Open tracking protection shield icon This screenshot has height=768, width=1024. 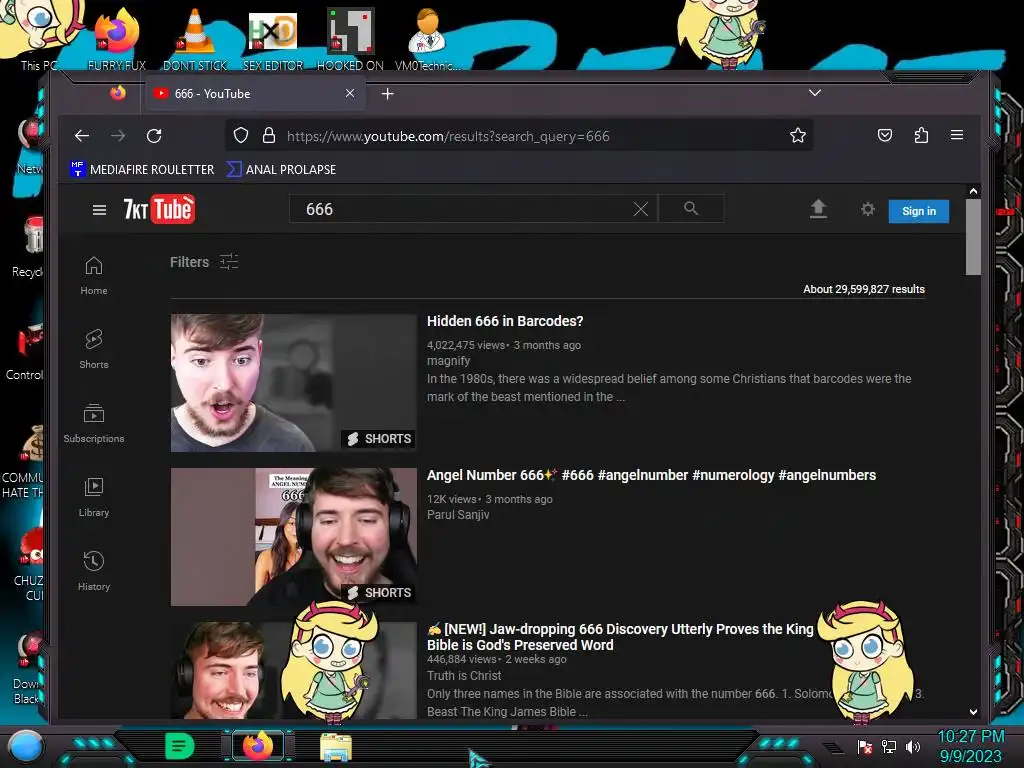[x=241, y=135]
